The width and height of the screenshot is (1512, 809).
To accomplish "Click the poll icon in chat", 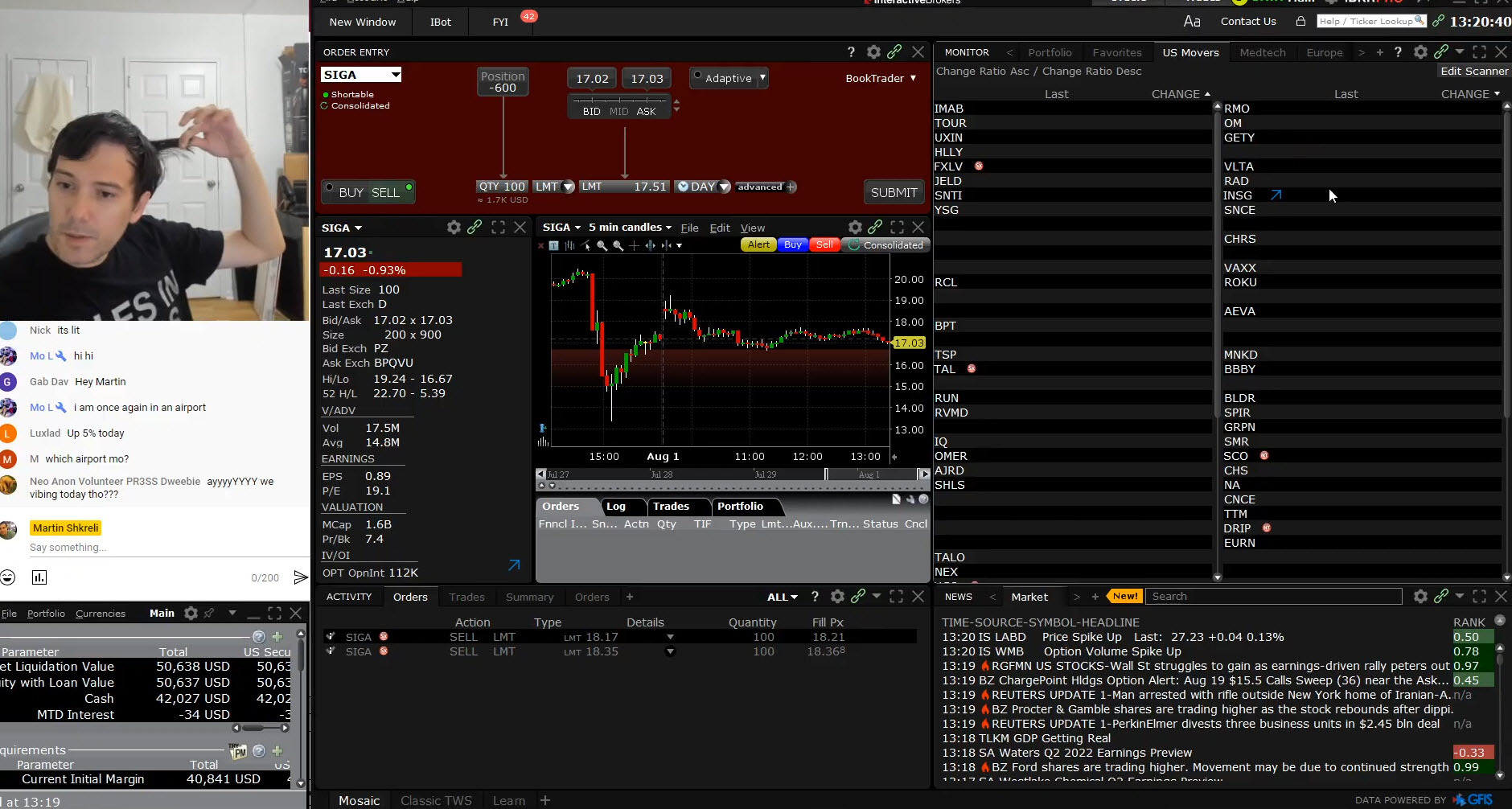I will (x=39, y=577).
